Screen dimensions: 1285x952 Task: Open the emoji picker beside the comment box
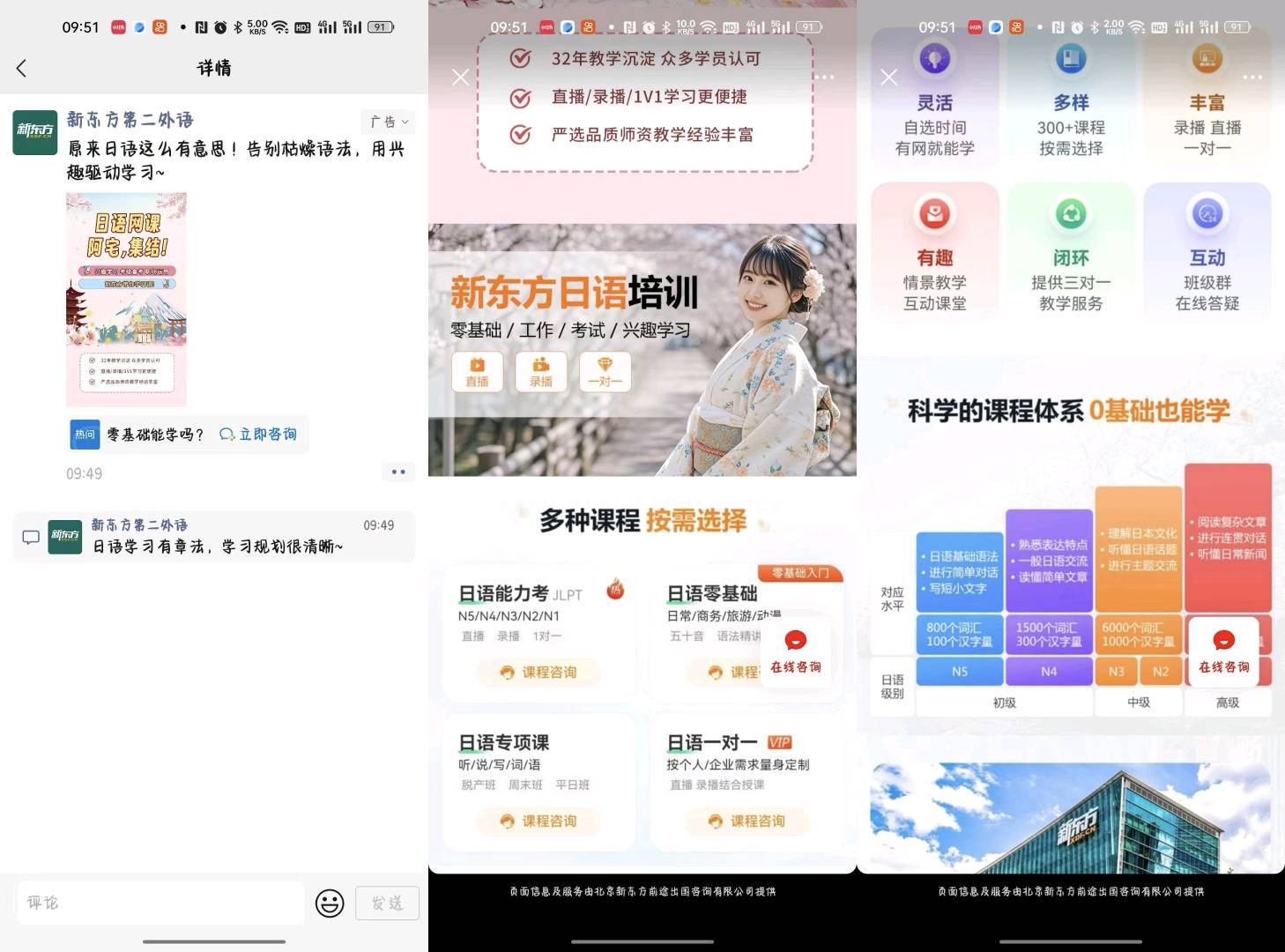point(330,903)
